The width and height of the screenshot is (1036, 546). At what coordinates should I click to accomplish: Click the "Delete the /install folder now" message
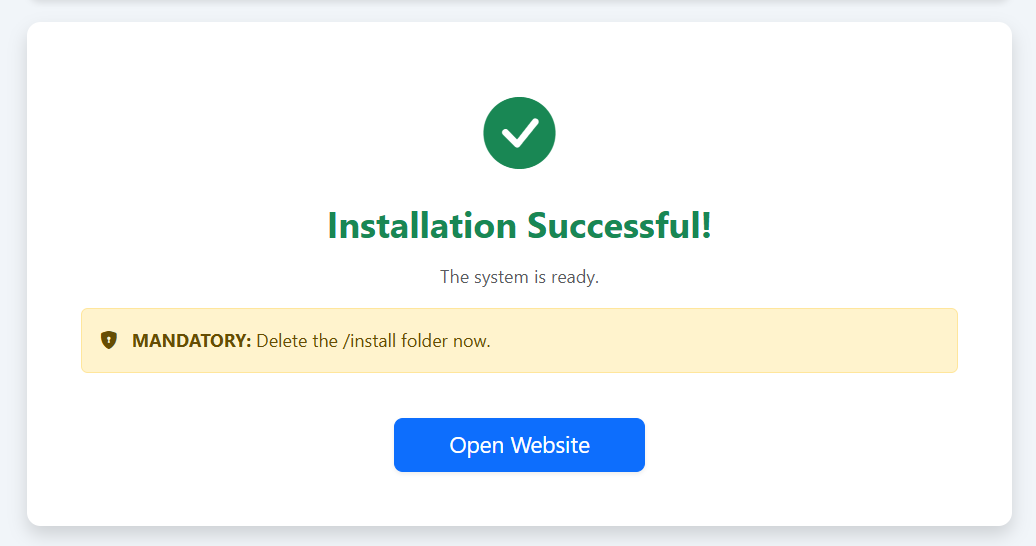(373, 341)
